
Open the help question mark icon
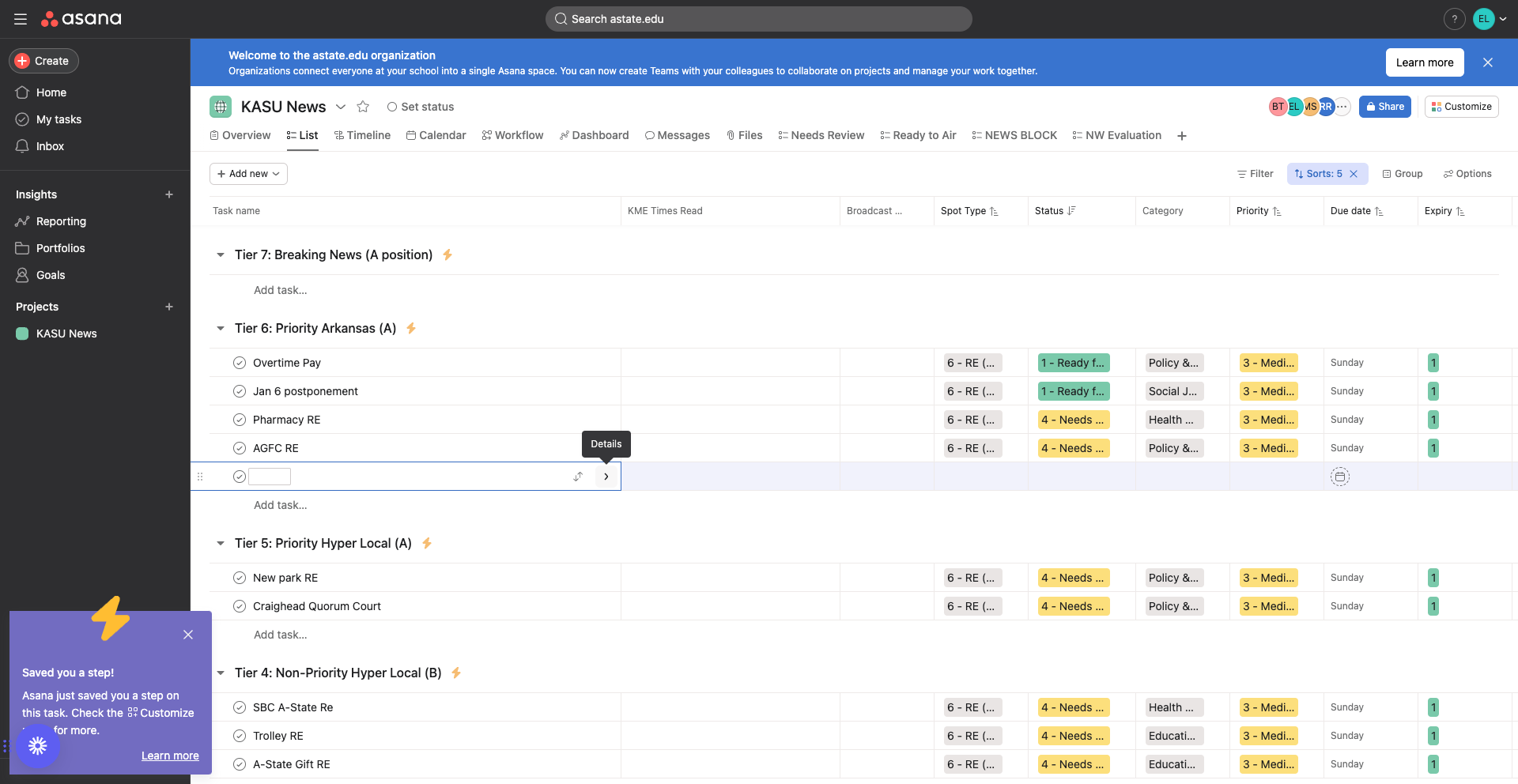pos(1454,19)
